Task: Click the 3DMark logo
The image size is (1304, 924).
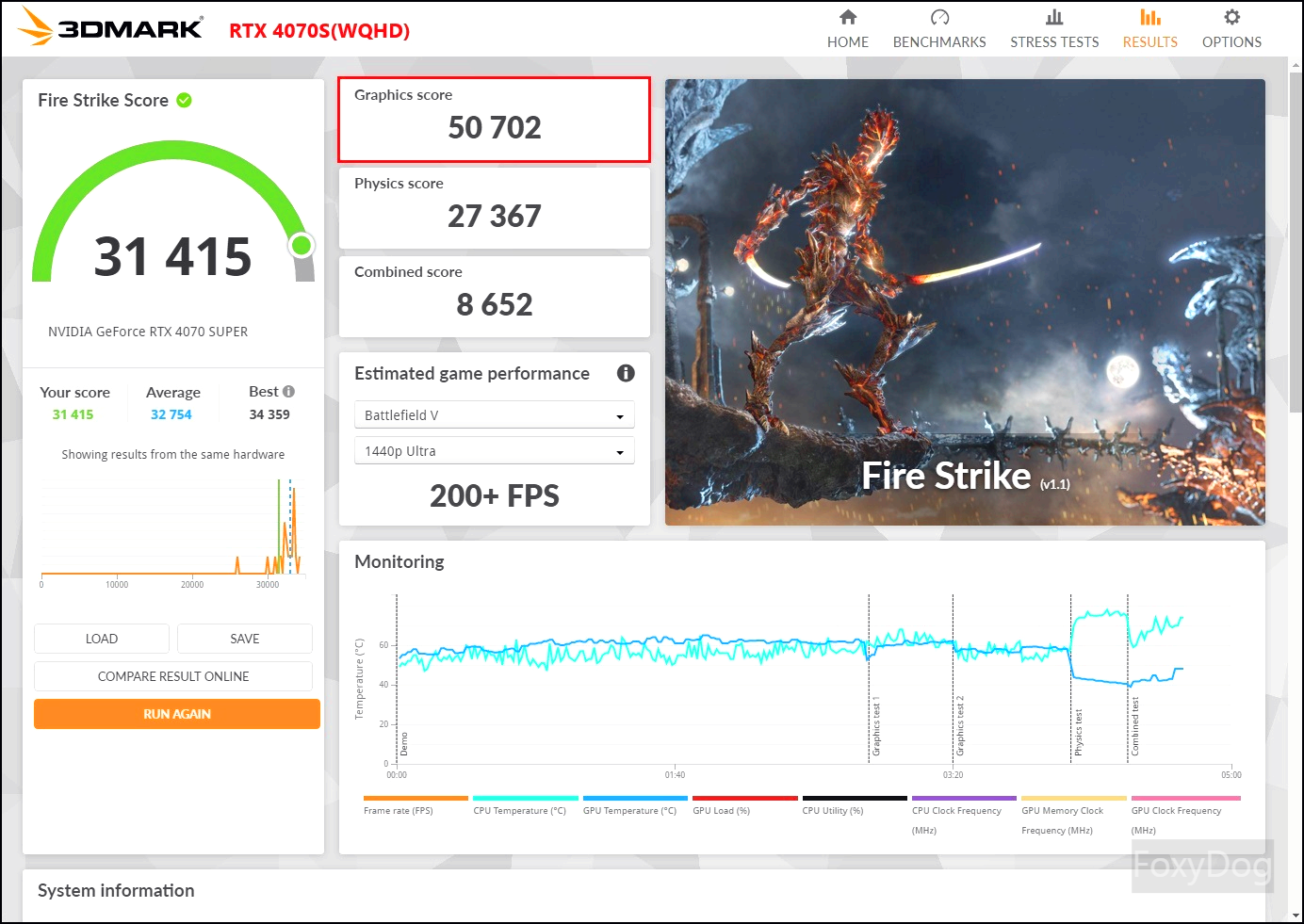Action: tap(110, 26)
